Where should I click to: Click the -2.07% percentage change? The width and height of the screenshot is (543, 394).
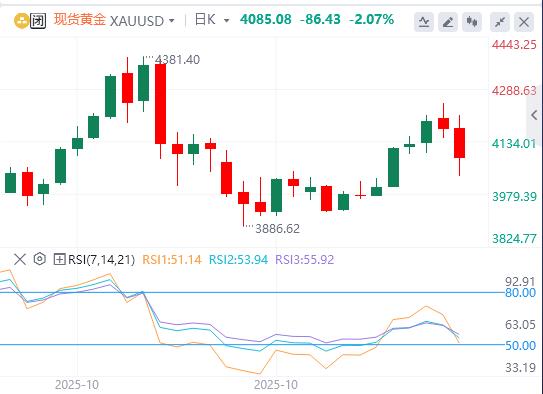tap(372, 19)
